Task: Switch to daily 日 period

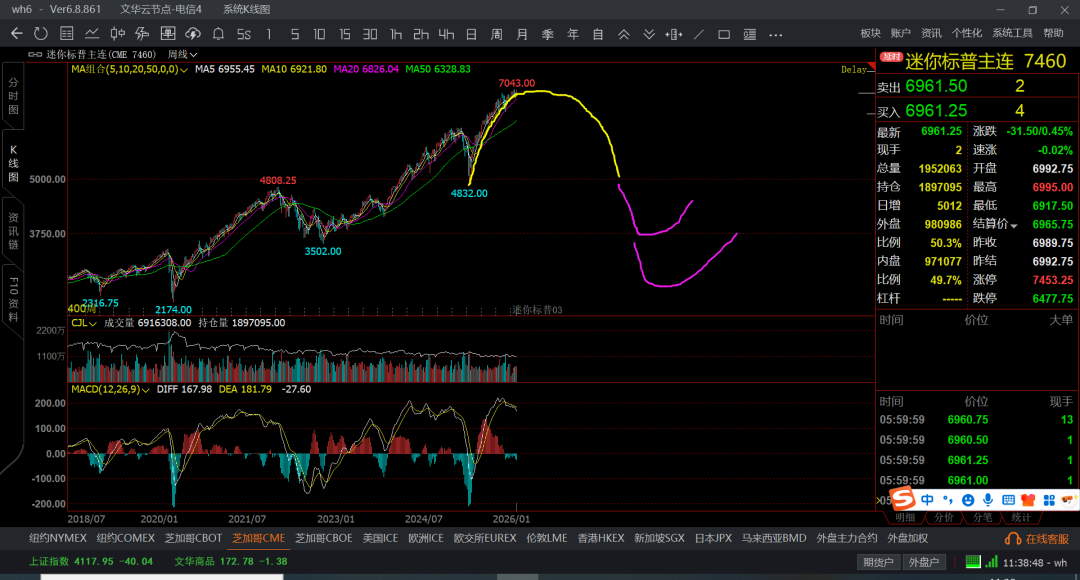Action: pyautogui.click(x=471, y=34)
